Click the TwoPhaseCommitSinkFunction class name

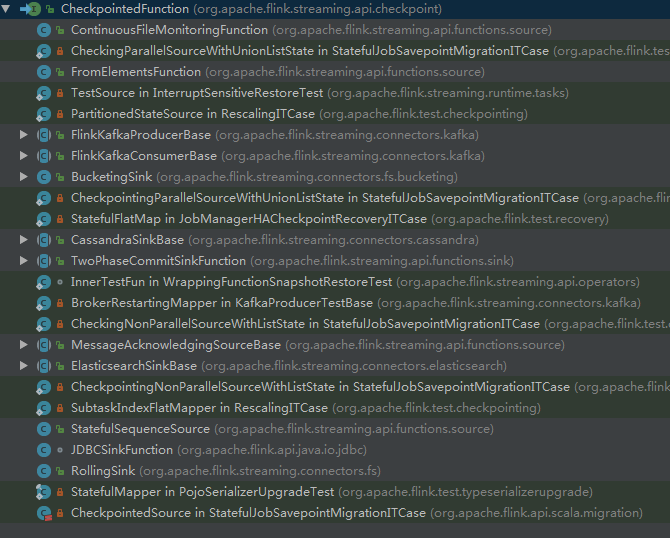coord(159,261)
